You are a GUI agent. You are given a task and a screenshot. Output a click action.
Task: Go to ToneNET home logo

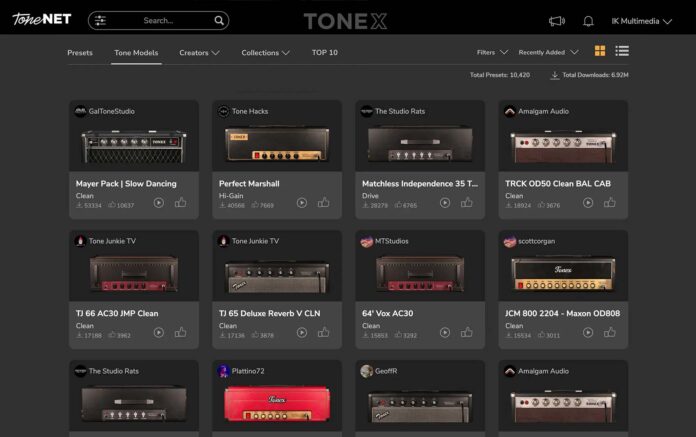pos(42,19)
